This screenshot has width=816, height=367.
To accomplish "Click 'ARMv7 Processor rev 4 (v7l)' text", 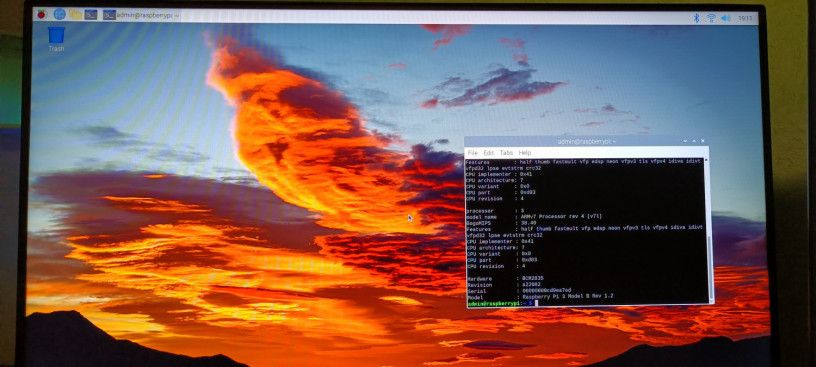I will point(562,216).
